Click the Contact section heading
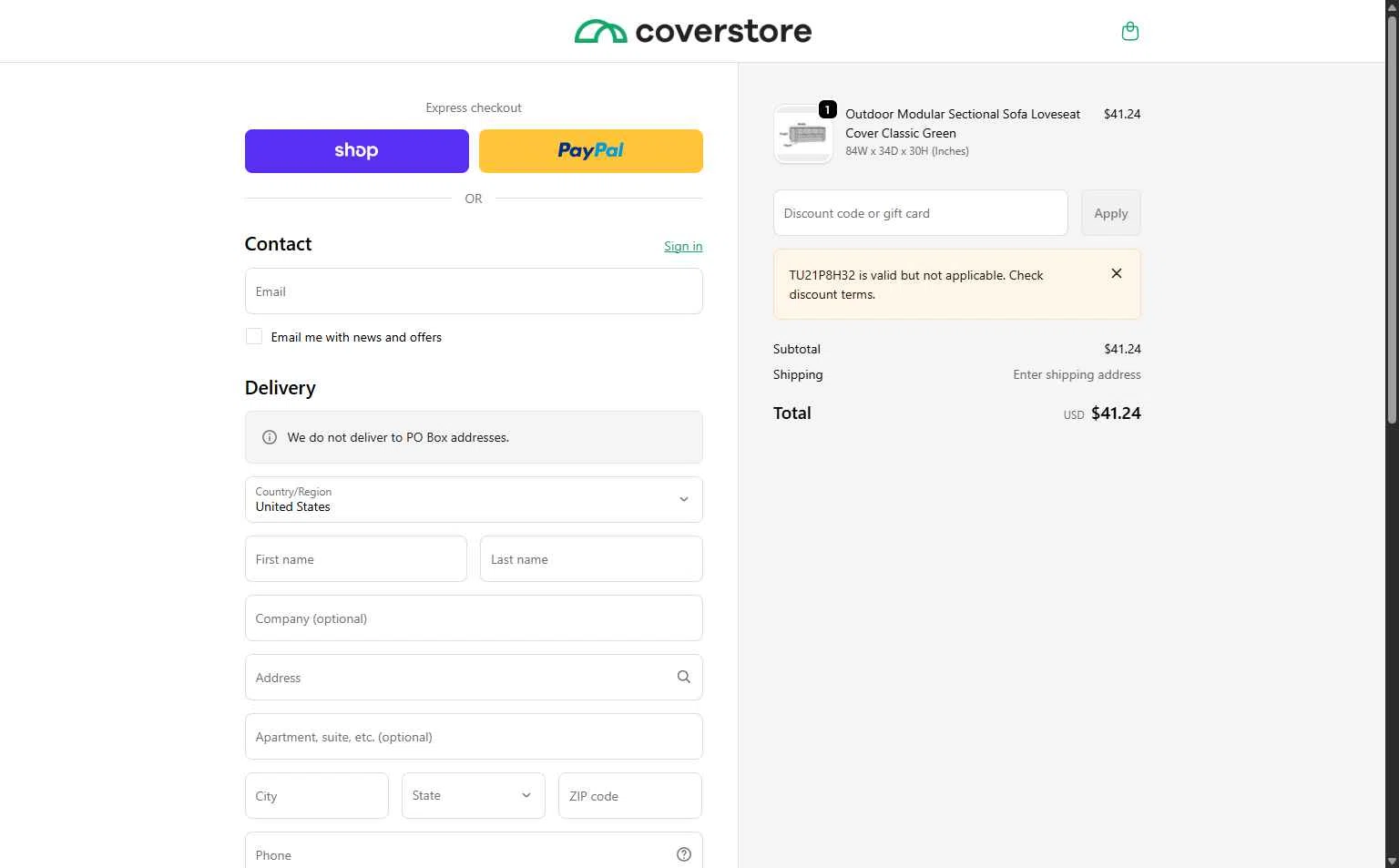 click(x=279, y=244)
